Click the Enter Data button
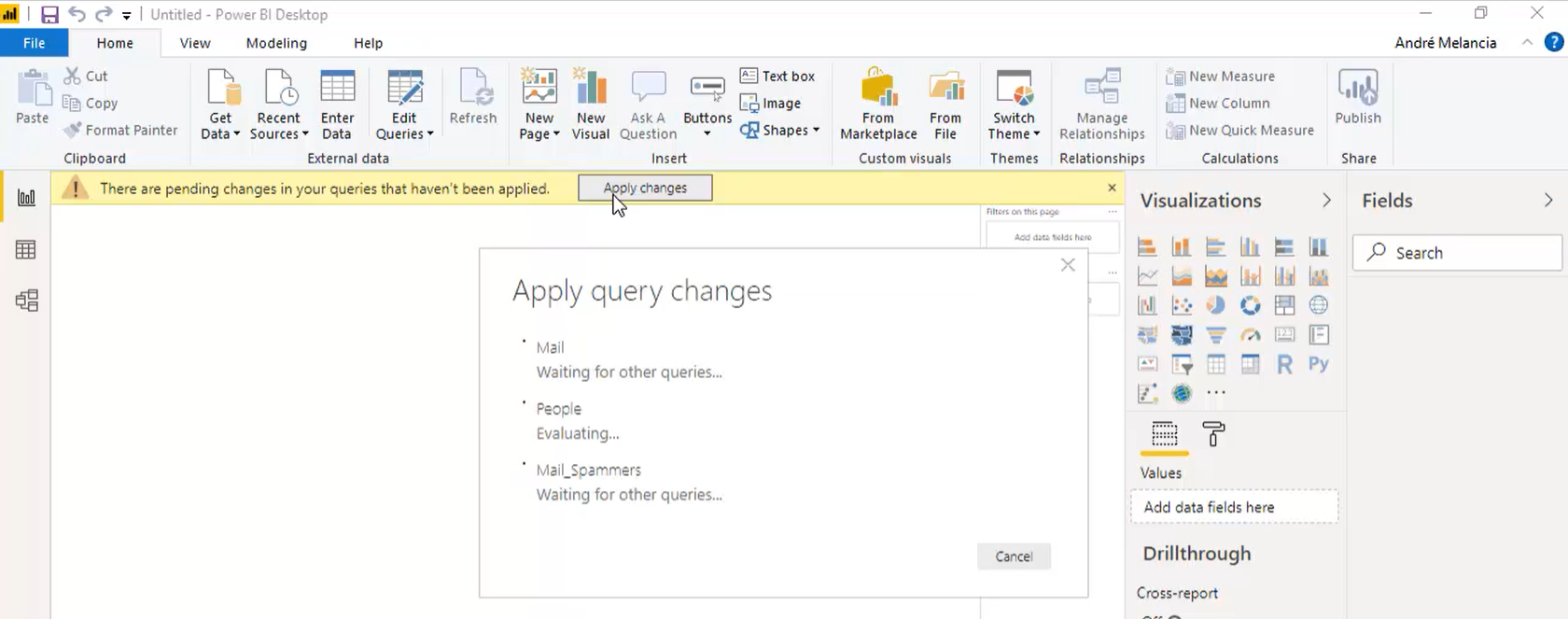This screenshot has height=619, width=1568. pyautogui.click(x=337, y=105)
